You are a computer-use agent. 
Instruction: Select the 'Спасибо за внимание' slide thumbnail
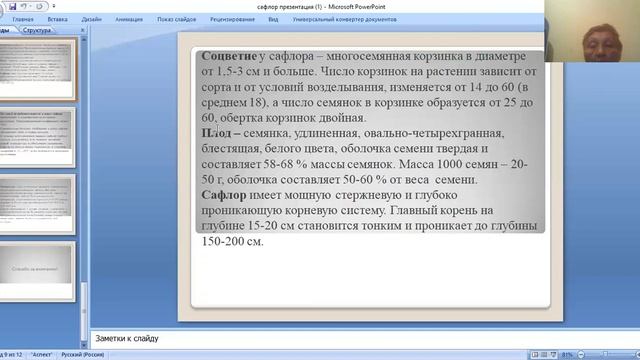point(37,271)
